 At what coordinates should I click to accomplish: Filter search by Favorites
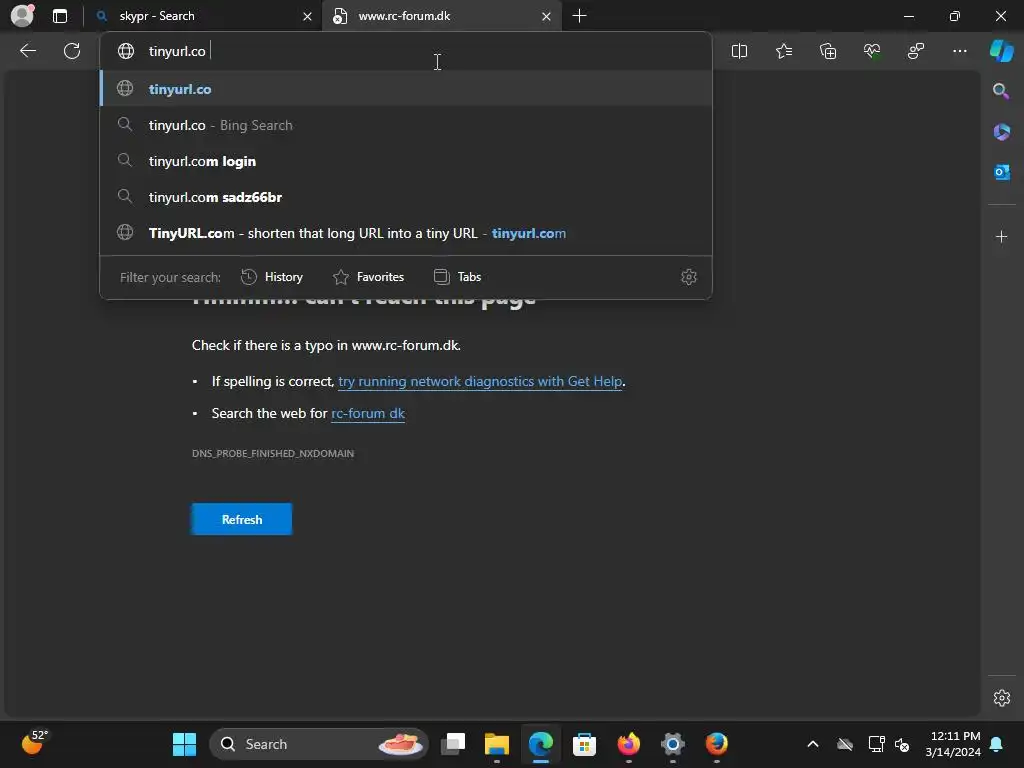coord(368,277)
